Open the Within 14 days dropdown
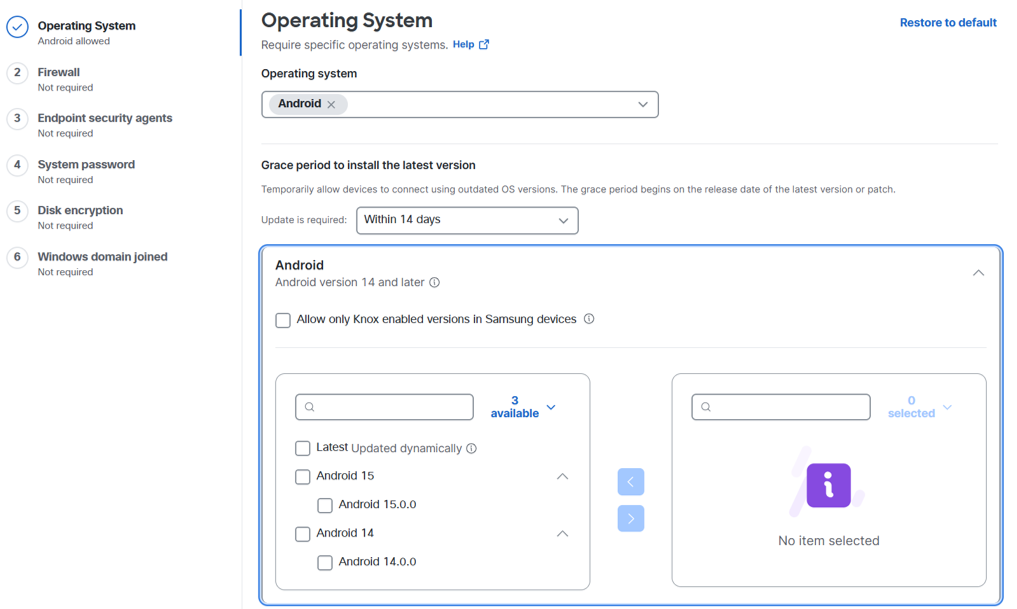Image resolution: width=1017 pixels, height=609 pixels. (x=467, y=221)
